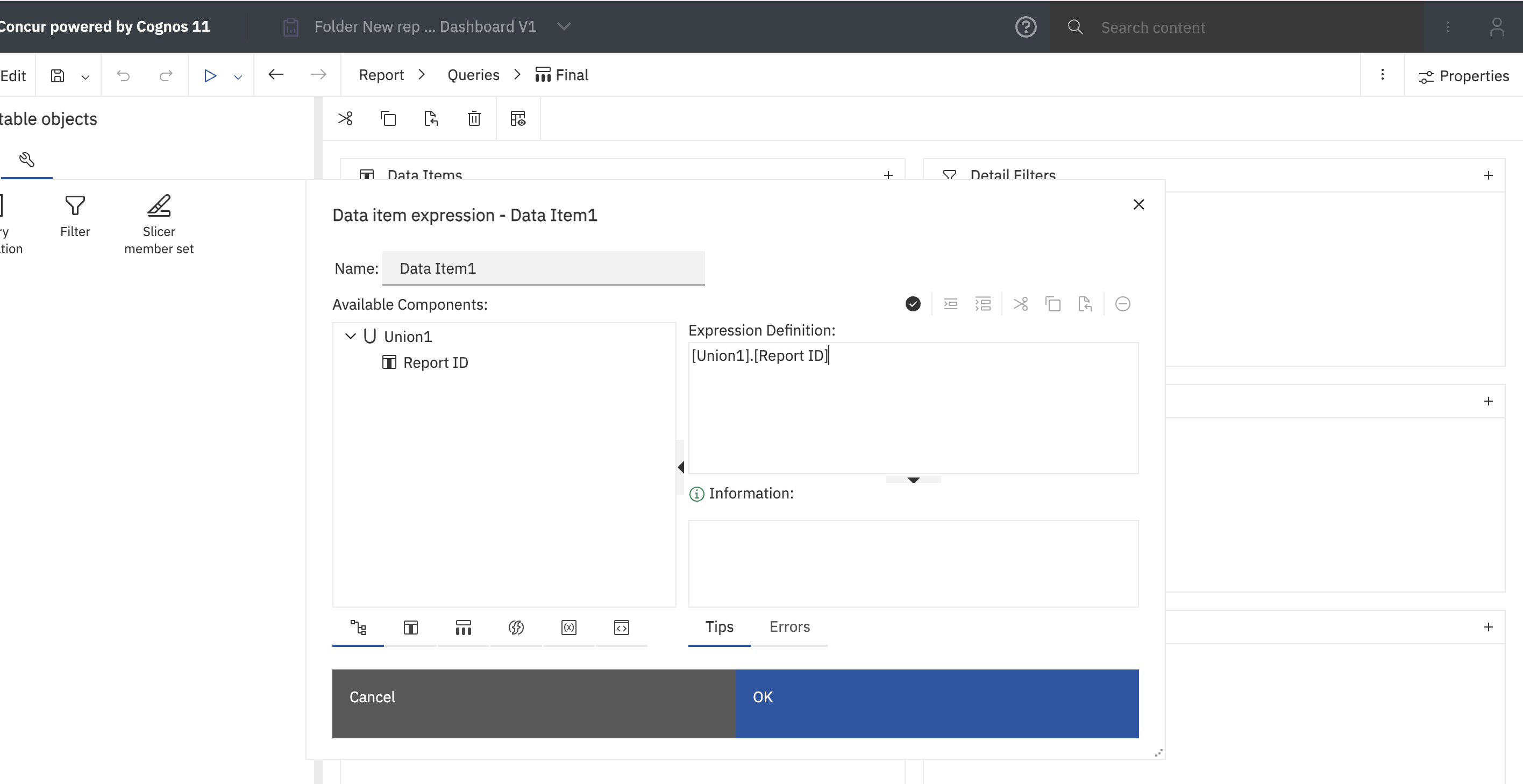Switch to the macros tab

pos(621,628)
